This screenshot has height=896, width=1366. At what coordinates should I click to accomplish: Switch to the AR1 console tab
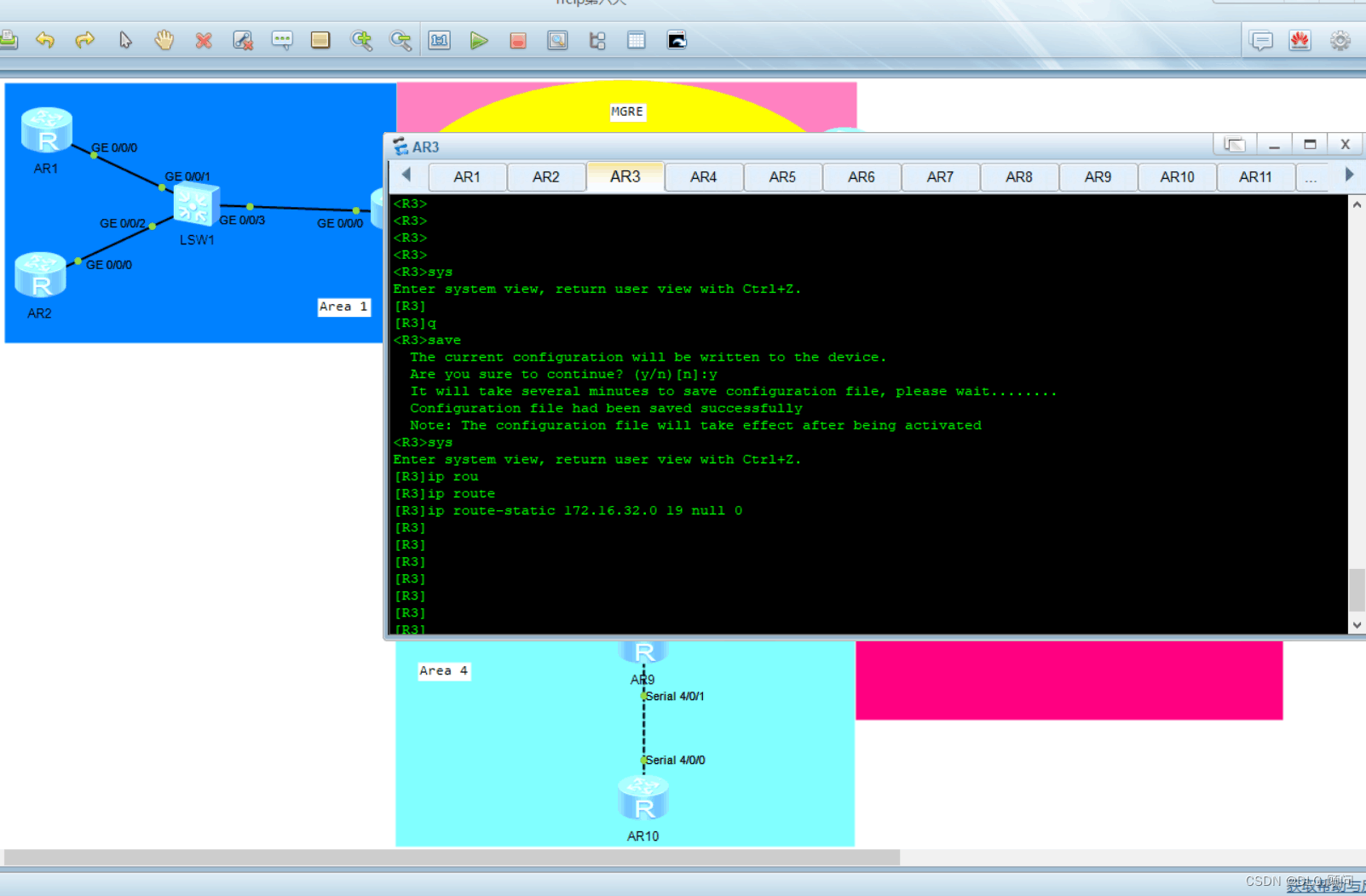click(467, 177)
